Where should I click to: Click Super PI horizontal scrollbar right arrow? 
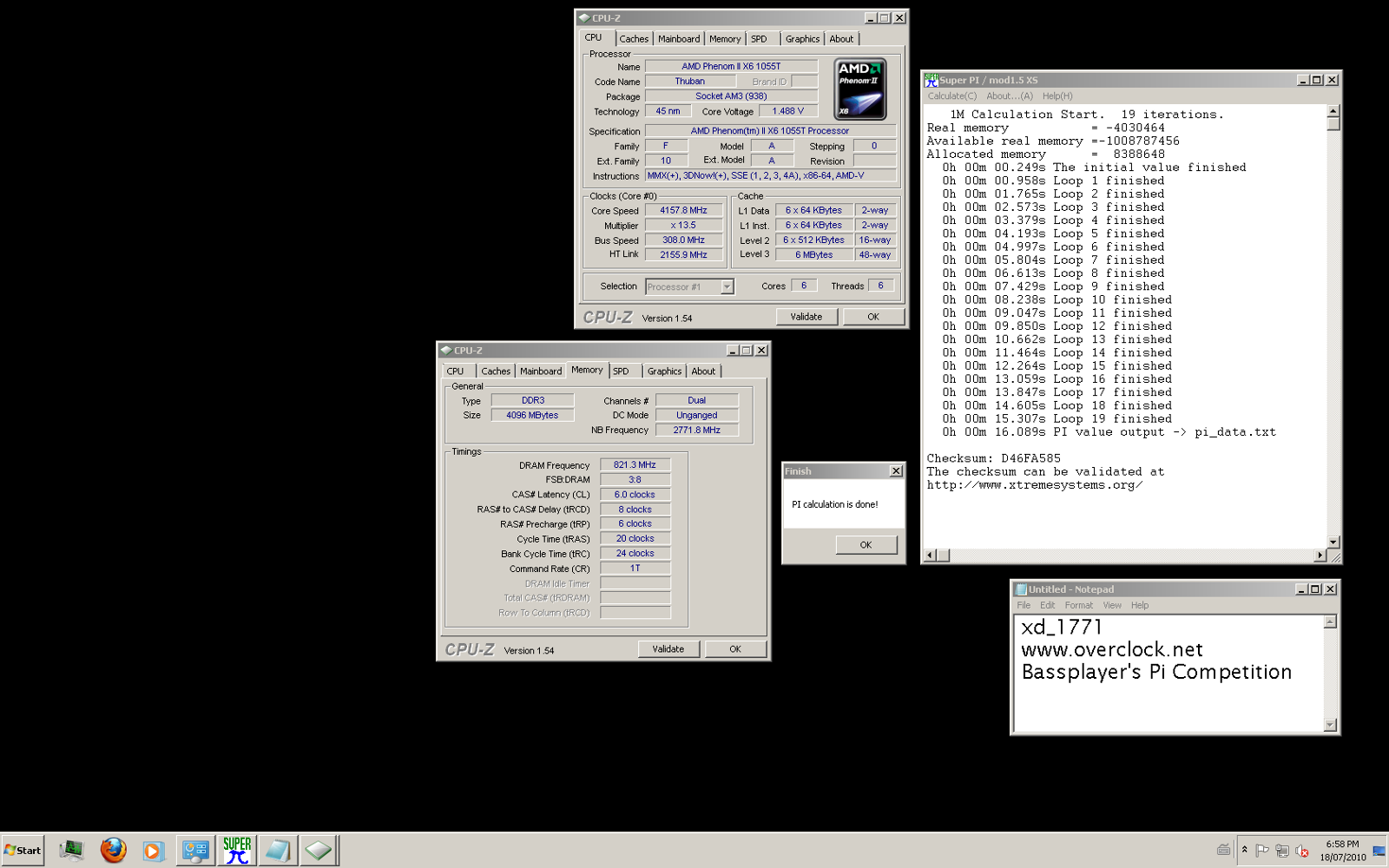pos(1320,556)
